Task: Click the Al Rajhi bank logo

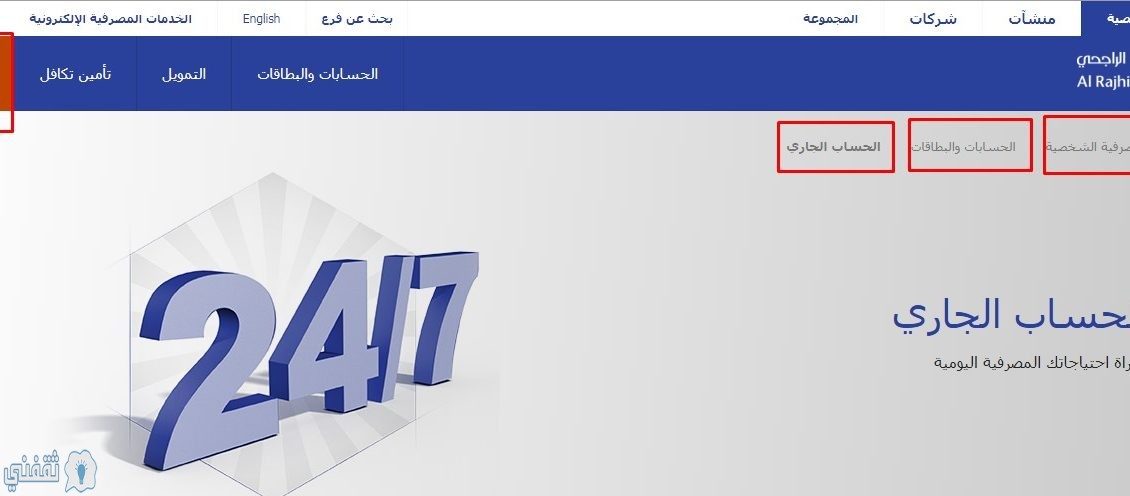Action: point(1103,71)
